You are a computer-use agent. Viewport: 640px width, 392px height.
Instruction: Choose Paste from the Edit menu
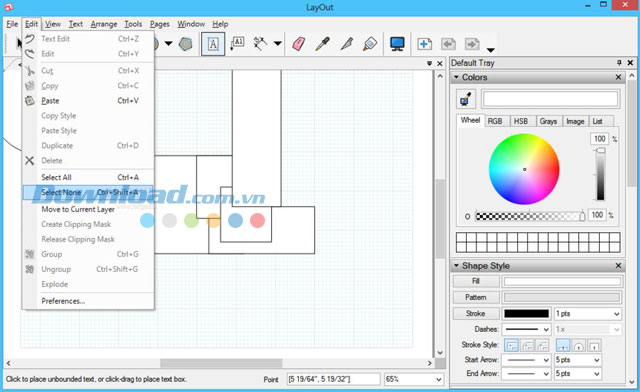pyautogui.click(x=89, y=101)
